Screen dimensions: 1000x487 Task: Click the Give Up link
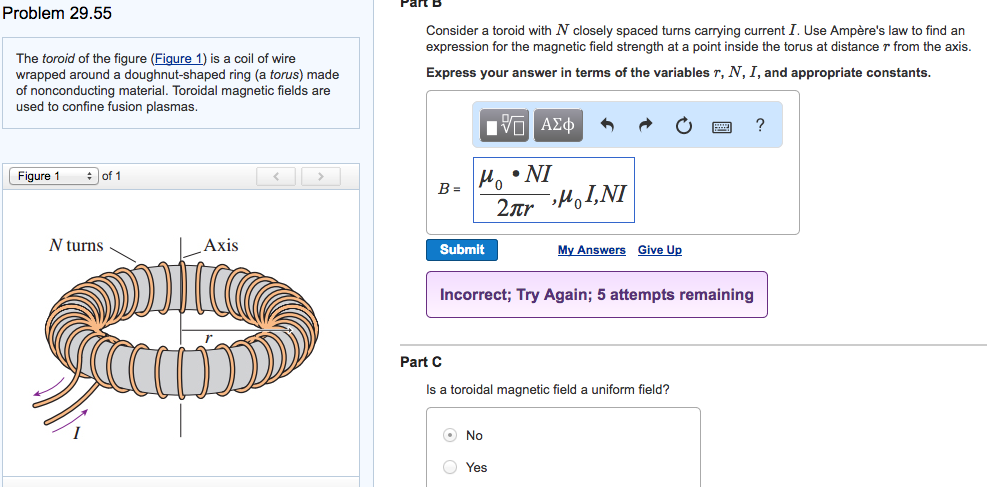point(659,250)
